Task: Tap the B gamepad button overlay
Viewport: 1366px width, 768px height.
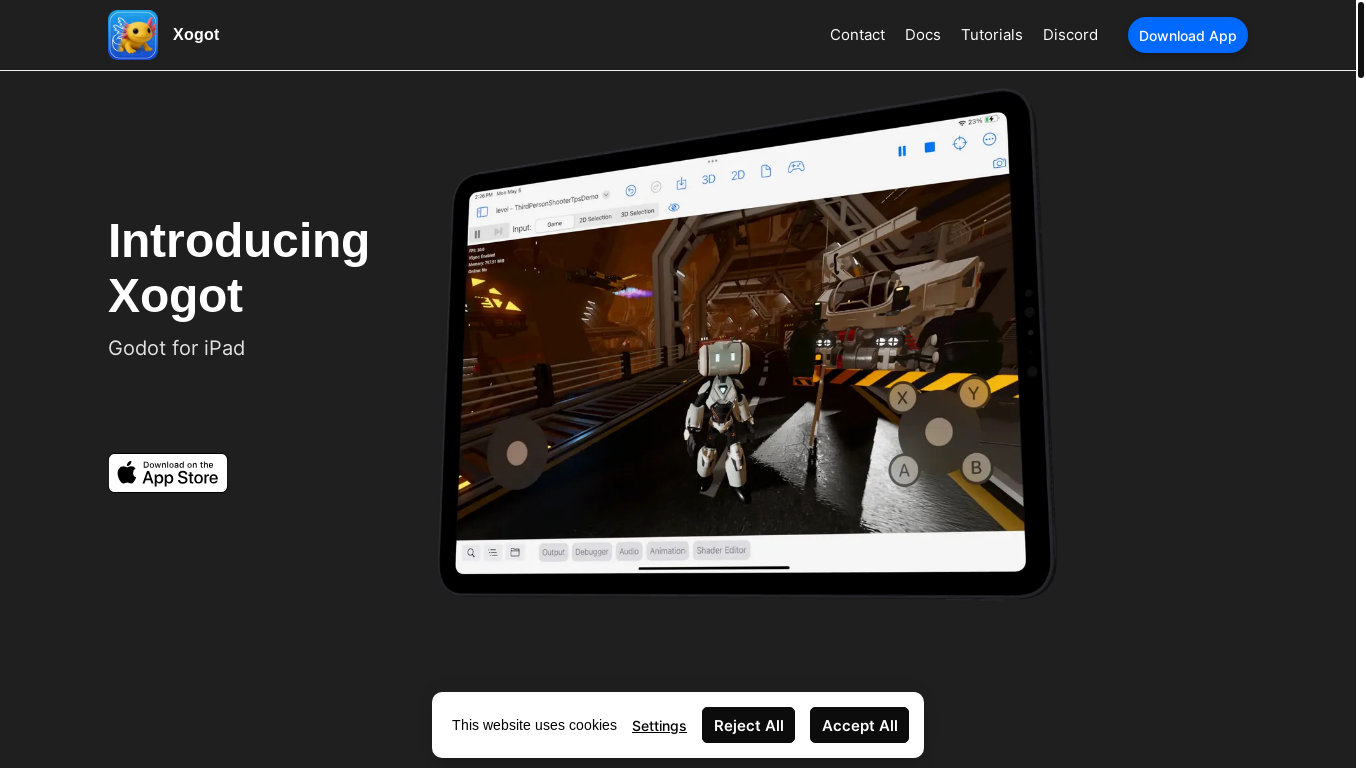Action: [x=976, y=466]
